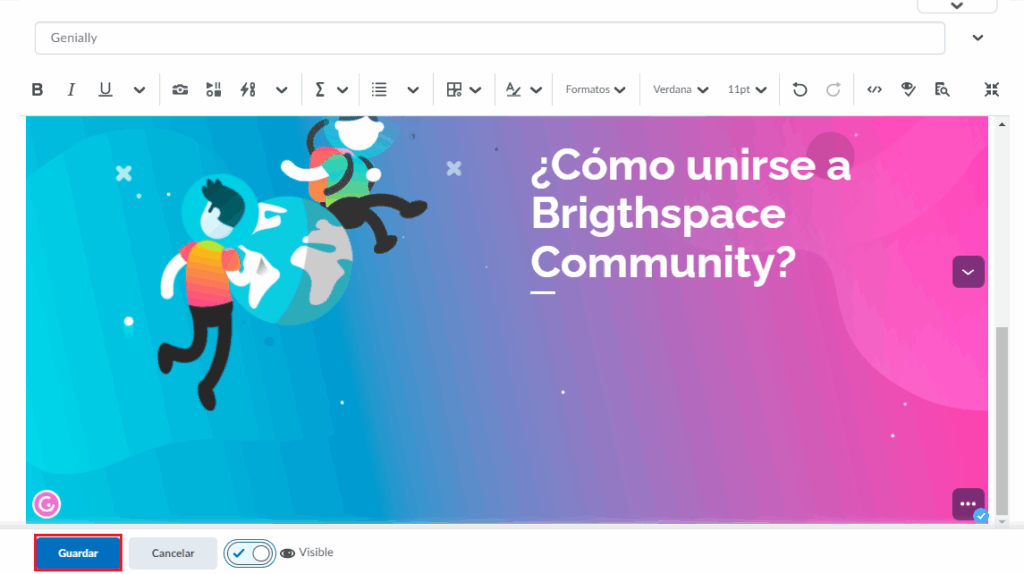Viewport: 1024px width, 574px height.
Task: Toggle the Visible switch
Action: tap(250, 553)
